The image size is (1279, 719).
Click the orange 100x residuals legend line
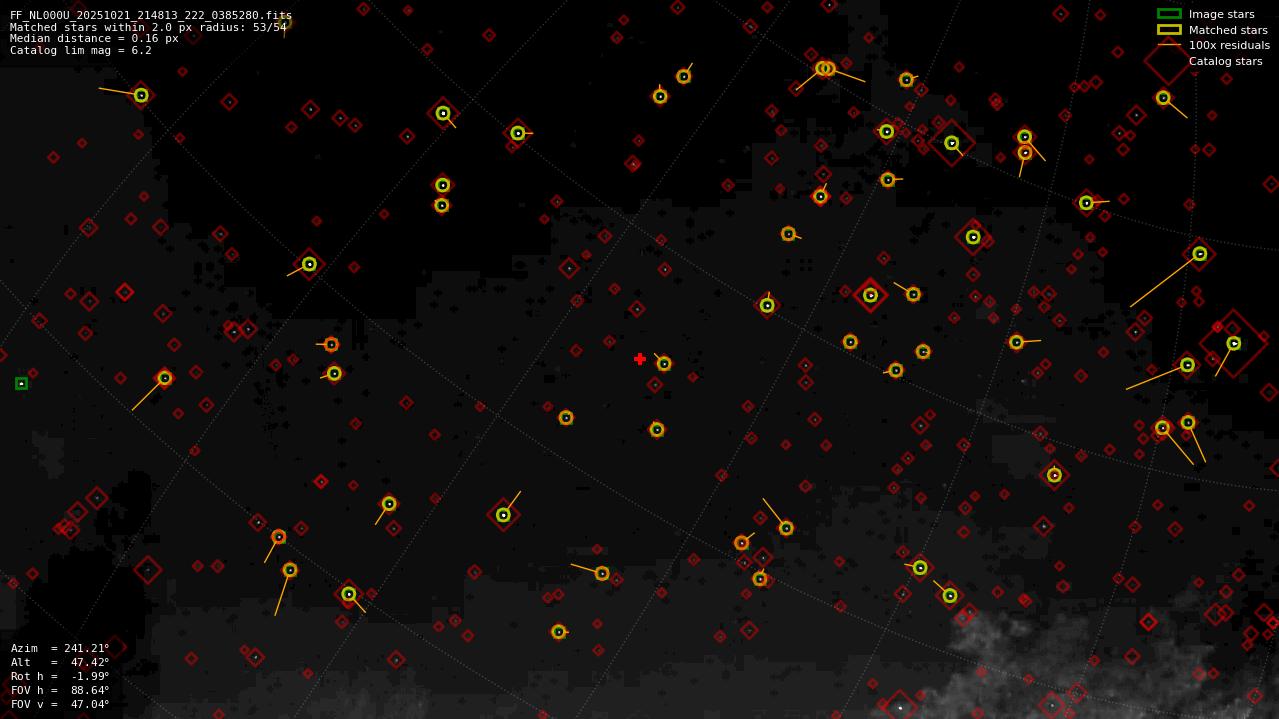tap(1169, 45)
